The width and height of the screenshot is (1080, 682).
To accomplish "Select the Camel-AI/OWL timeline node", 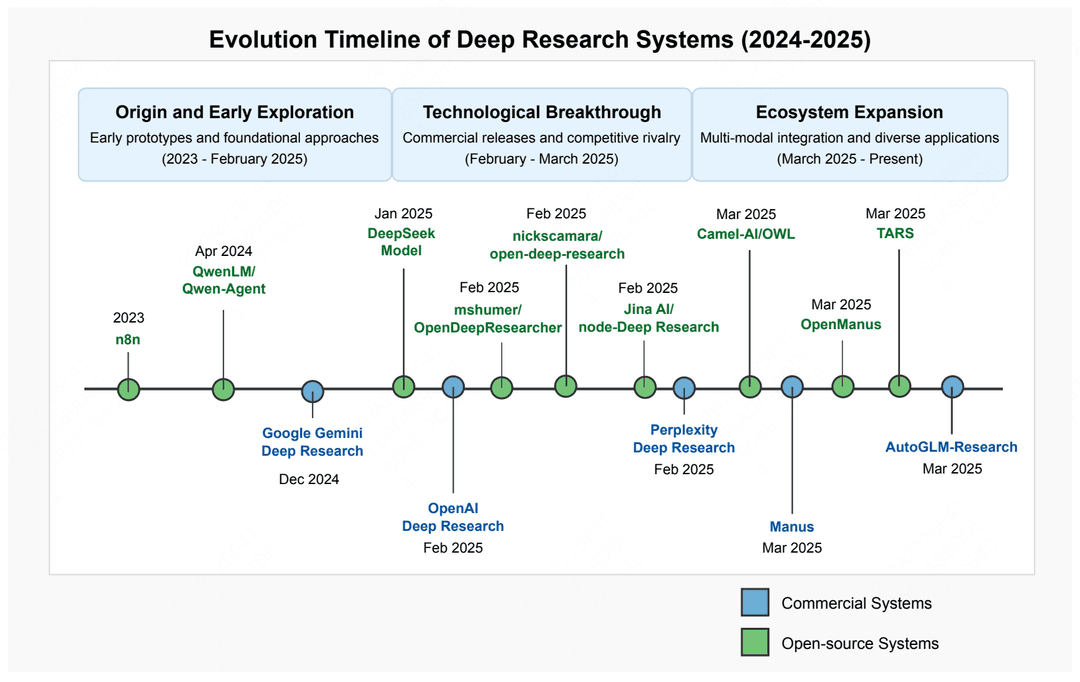I will tap(750, 387).
